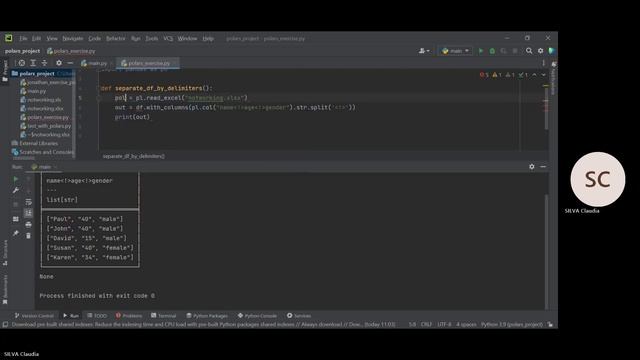Open the main run configuration dropdown
Image resolution: width=640 pixels, height=360 pixels.
[455, 51]
